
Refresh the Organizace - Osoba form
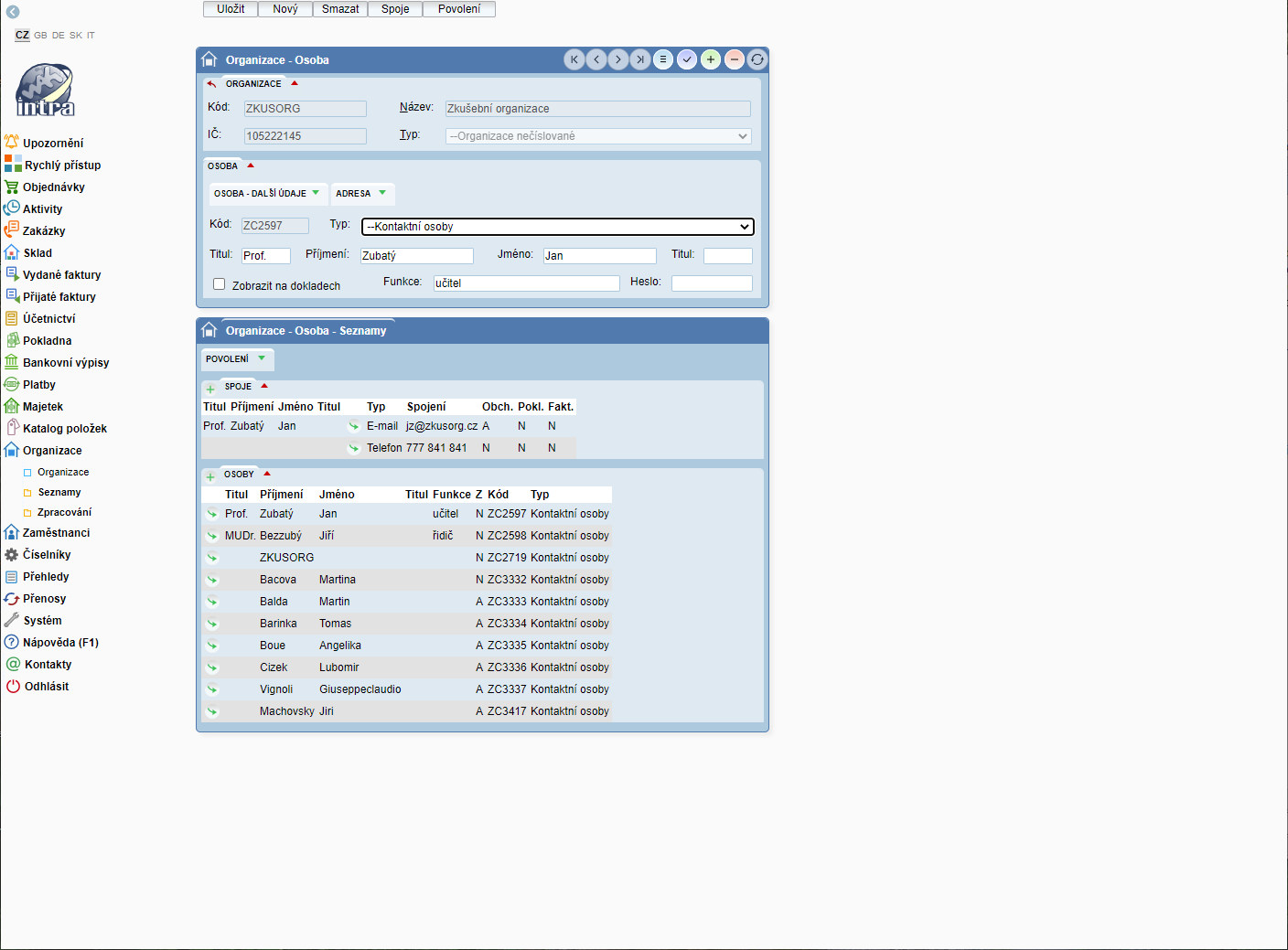757,59
